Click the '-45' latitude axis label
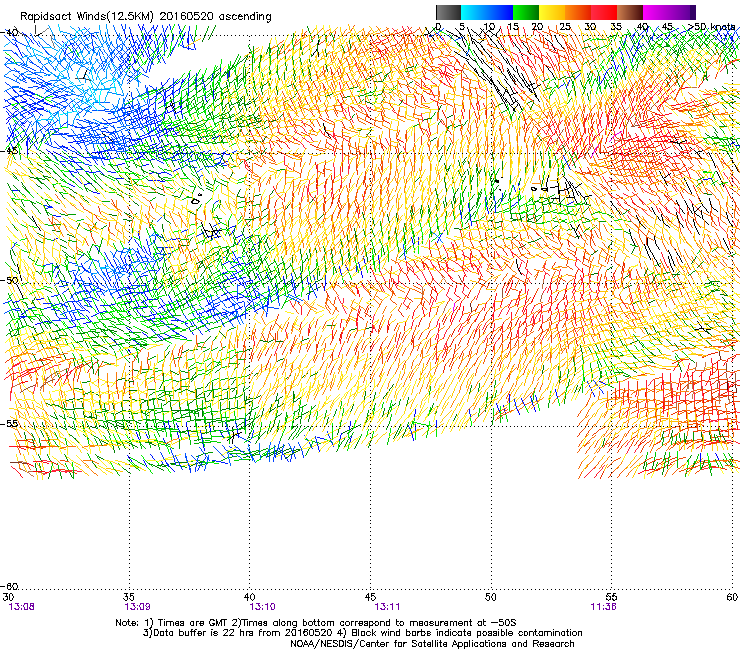 (9, 151)
